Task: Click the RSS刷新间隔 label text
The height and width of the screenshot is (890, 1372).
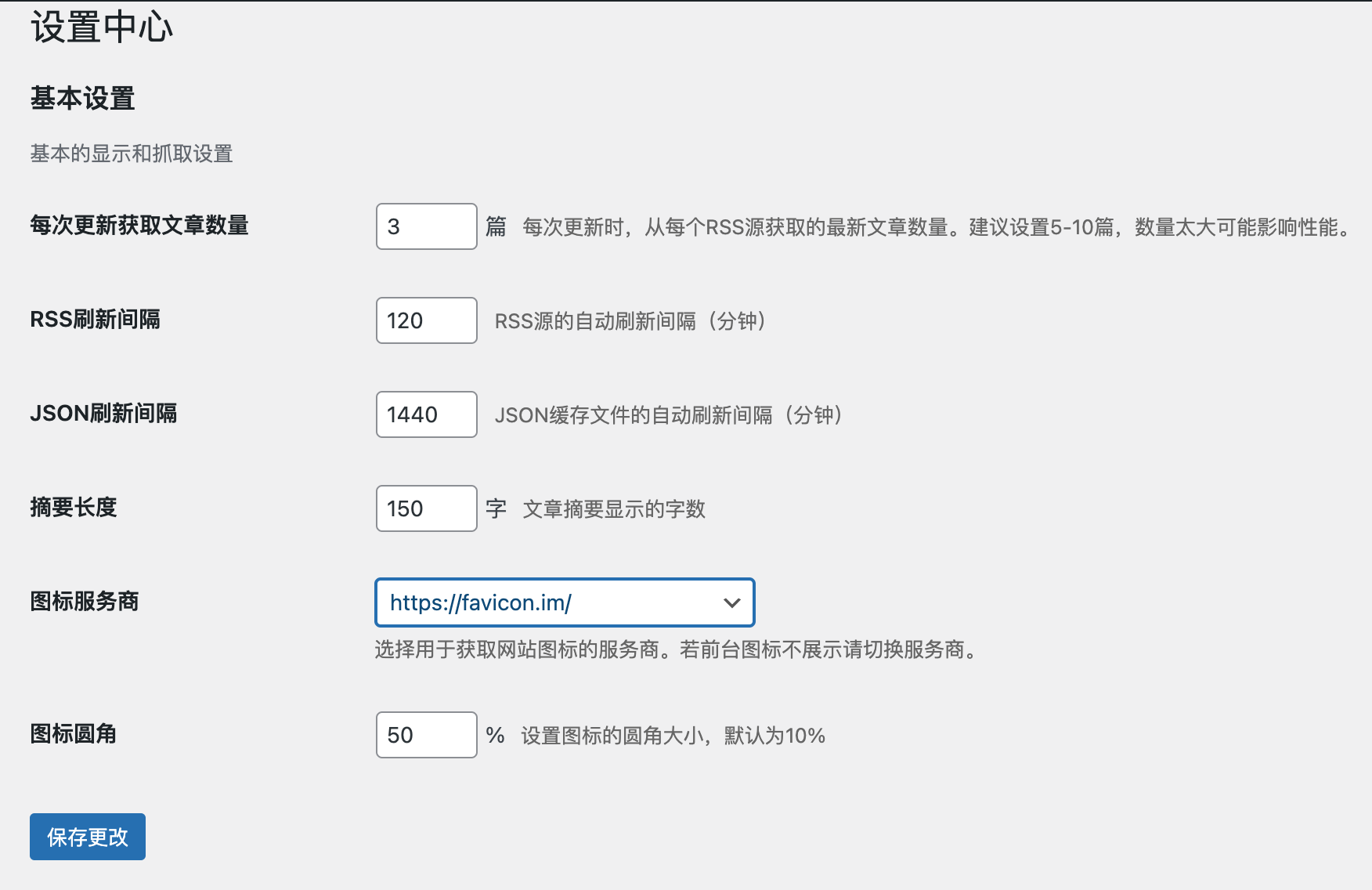Action: point(95,320)
